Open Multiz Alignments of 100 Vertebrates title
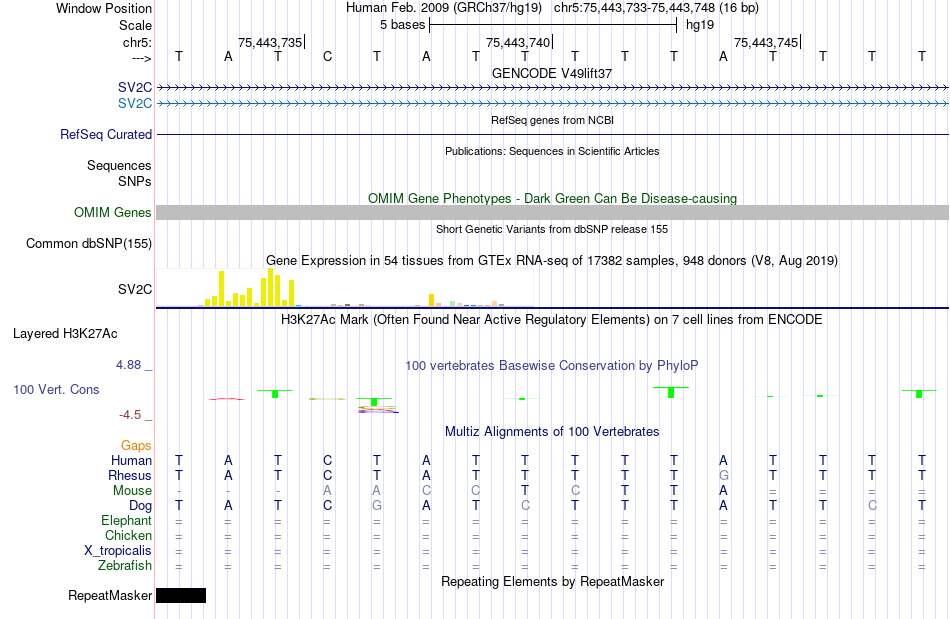Screen dimensions: 950x619 point(552,431)
